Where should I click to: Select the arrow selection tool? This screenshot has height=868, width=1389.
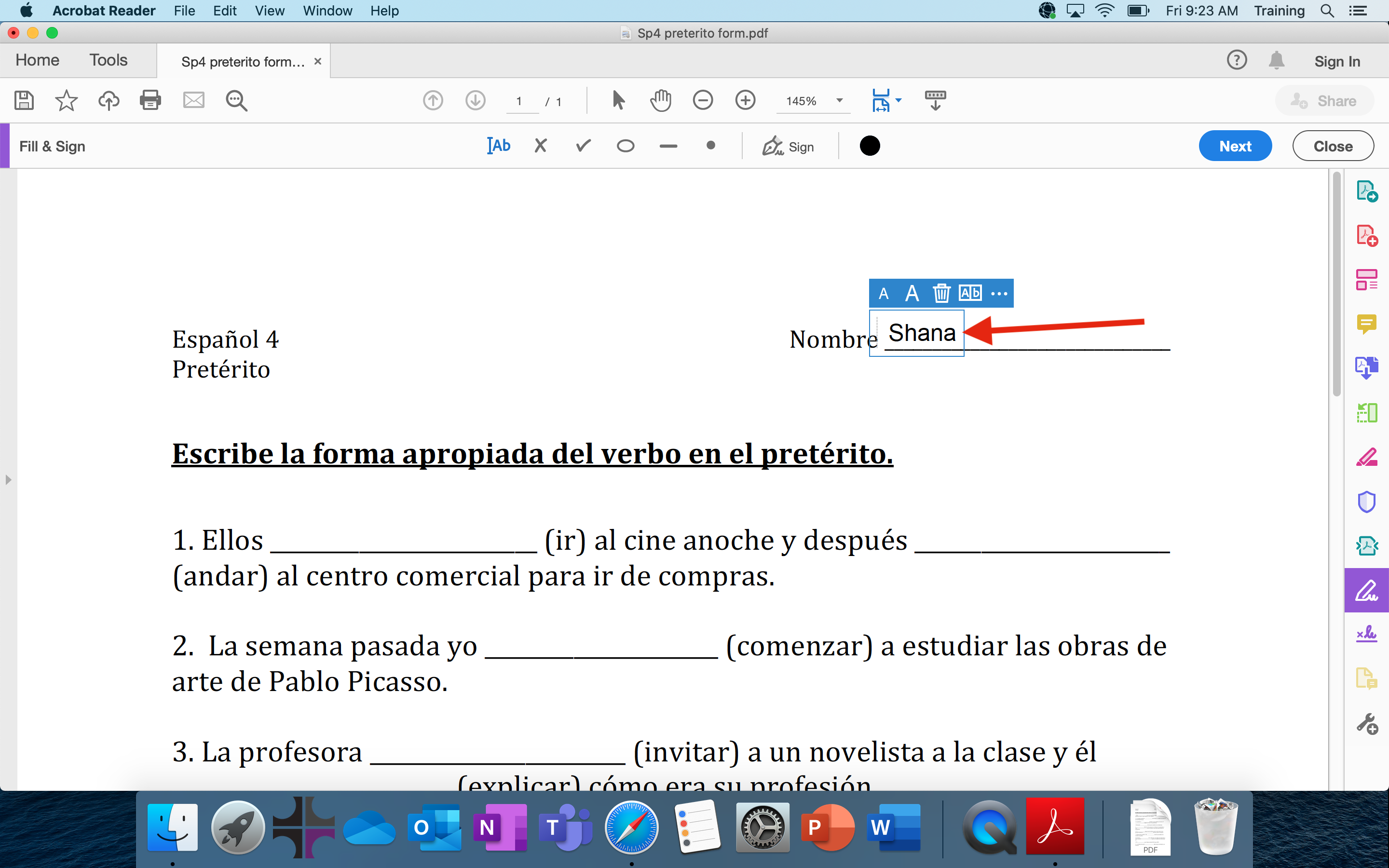(618, 100)
